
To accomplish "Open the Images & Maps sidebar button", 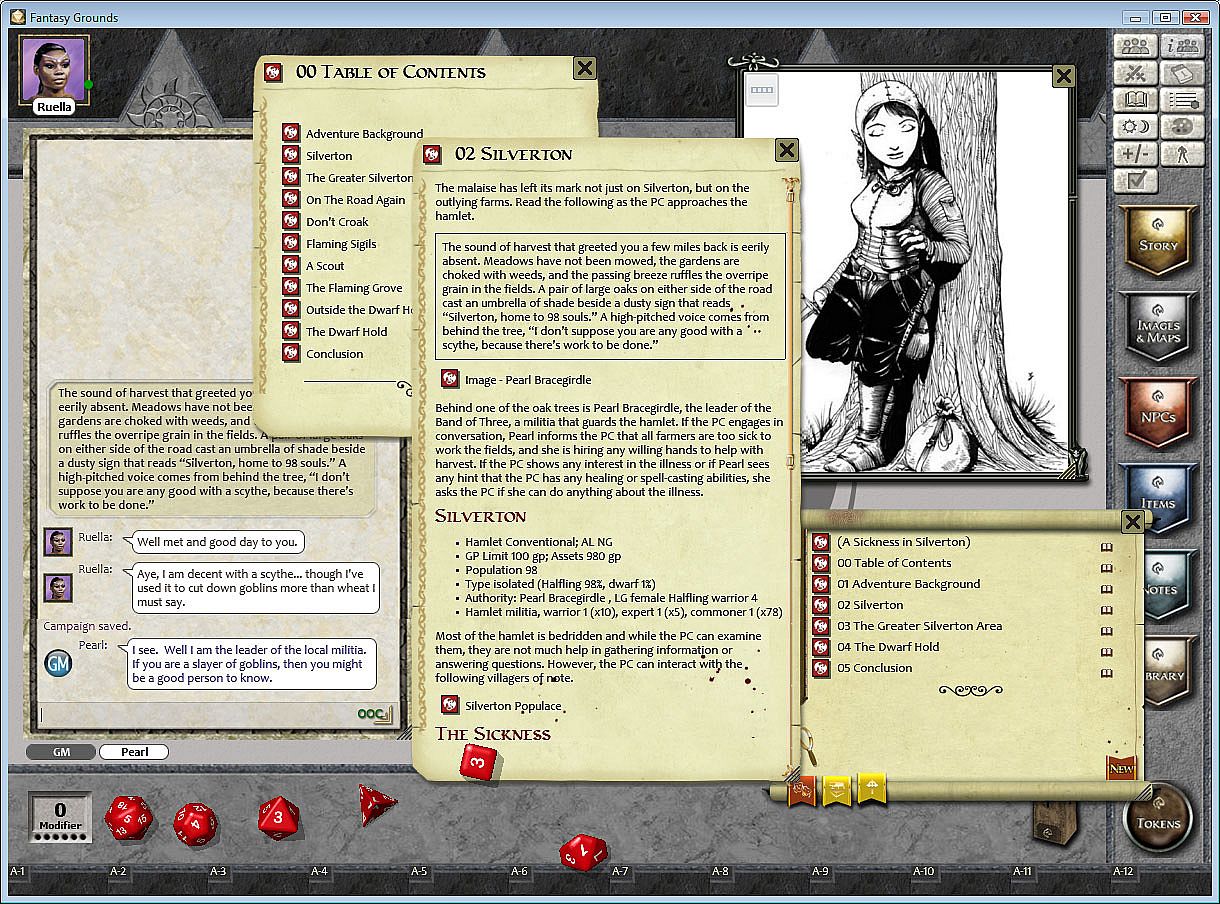I will pos(1158,328).
